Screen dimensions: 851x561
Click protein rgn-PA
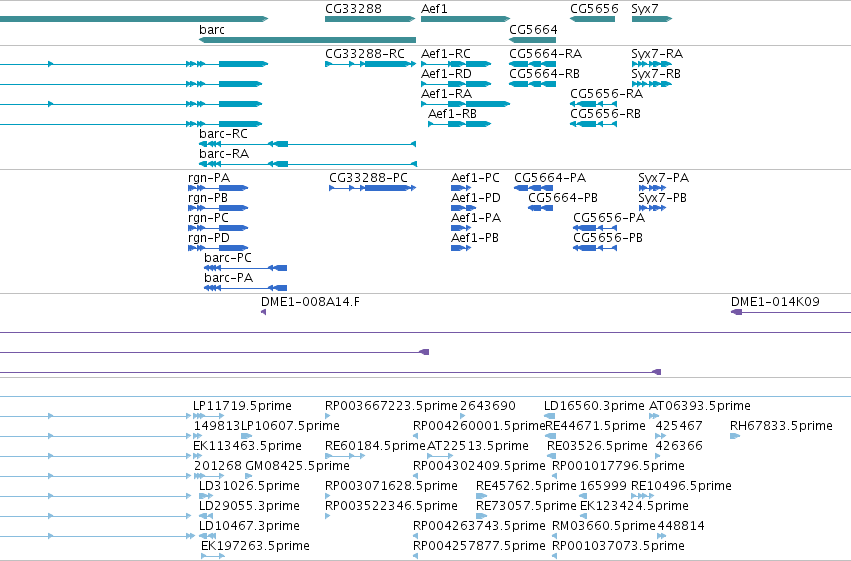click(218, 188)
